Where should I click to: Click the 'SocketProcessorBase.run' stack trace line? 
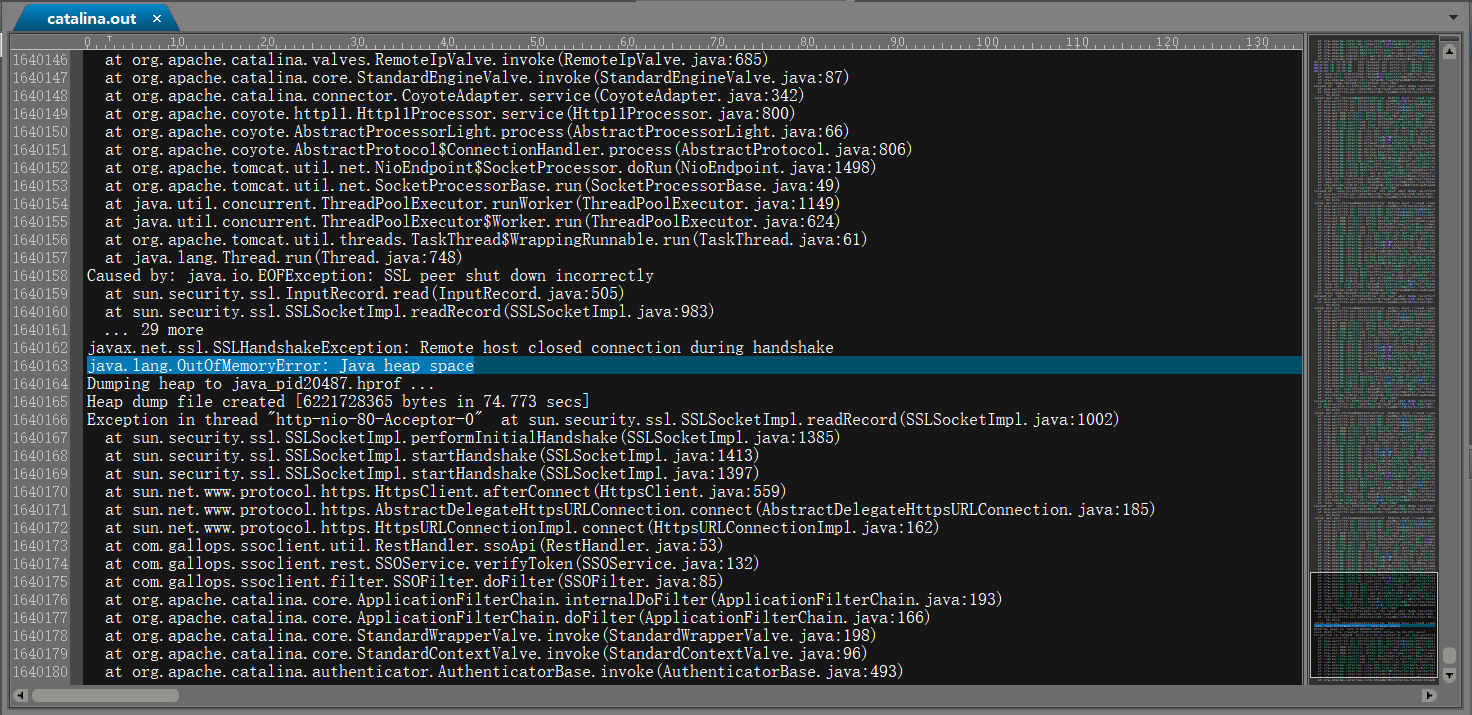(x=473, y=186)
